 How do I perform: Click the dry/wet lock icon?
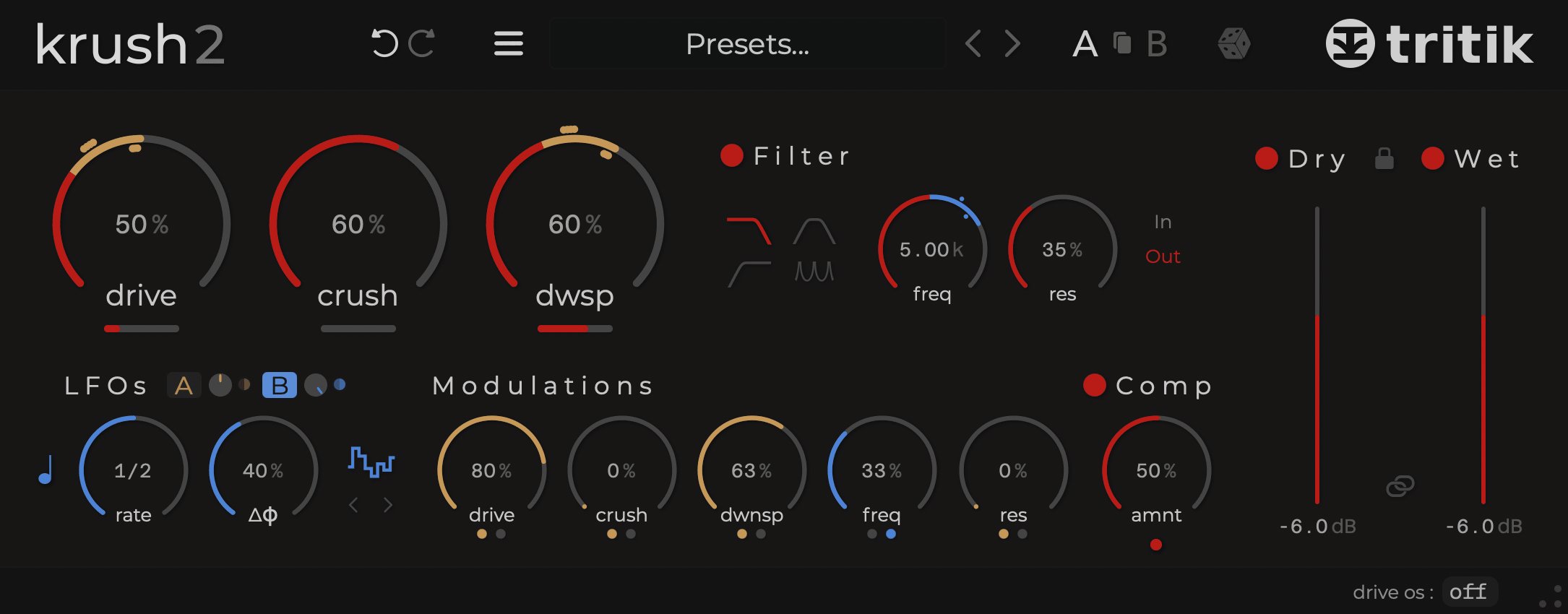(x=1384, y=158)
